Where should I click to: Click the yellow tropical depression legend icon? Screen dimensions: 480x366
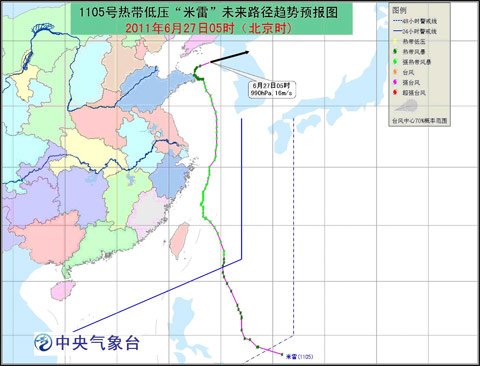tap(396, 42)
